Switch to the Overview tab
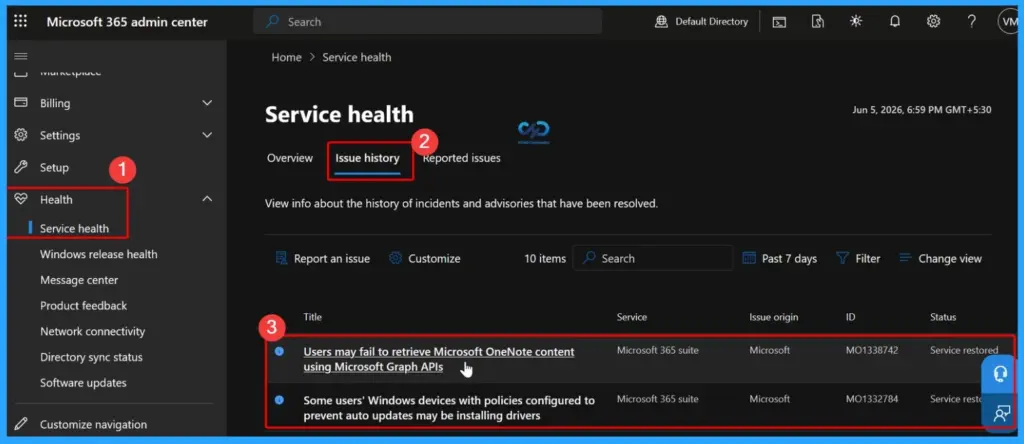 pyautogui.click(x=290, y=158)
